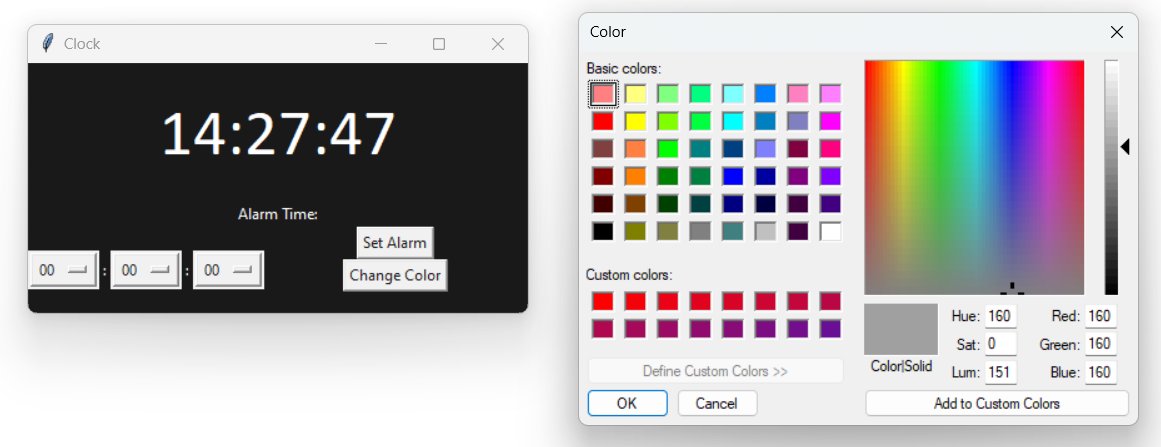Choose the last purple custom color swatch
This screenshot has width=1161, height=447.
point(831,329)
